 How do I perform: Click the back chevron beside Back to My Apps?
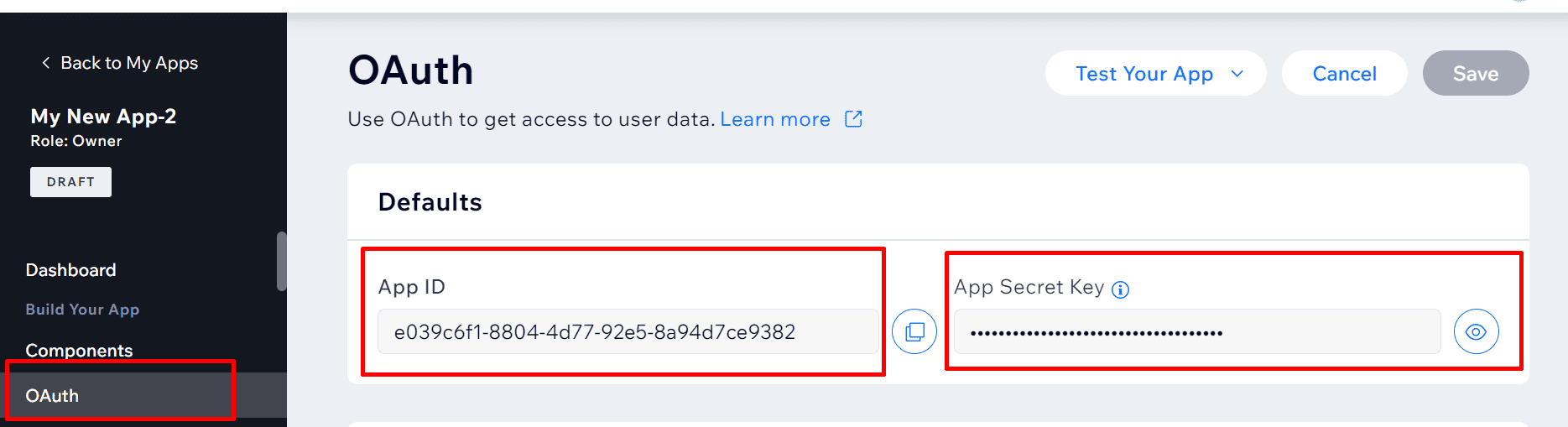click(x=46, y=63)
